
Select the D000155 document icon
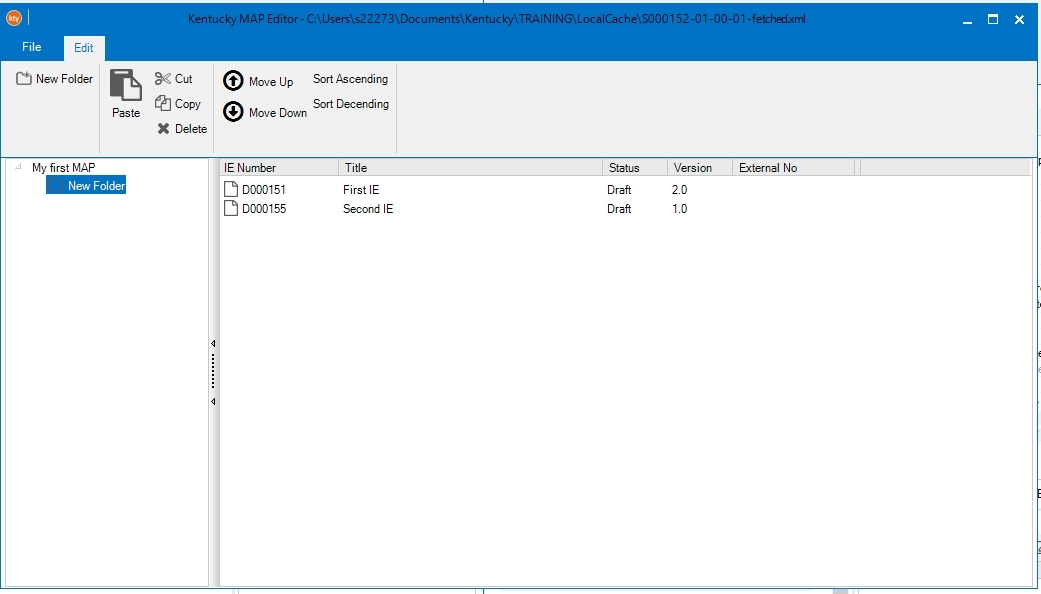point(231,209)
